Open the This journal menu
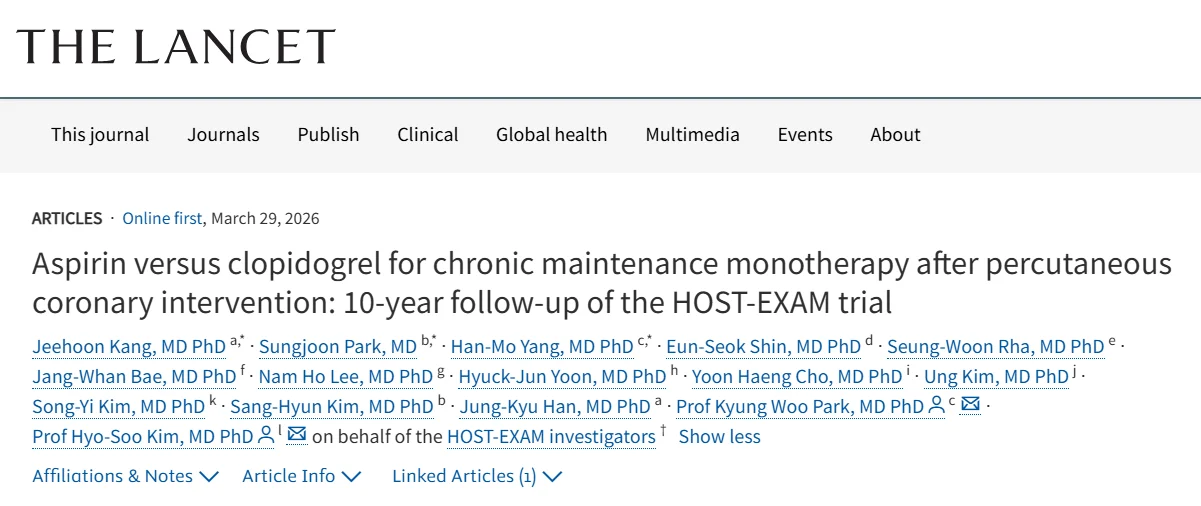 coord(100,134)
